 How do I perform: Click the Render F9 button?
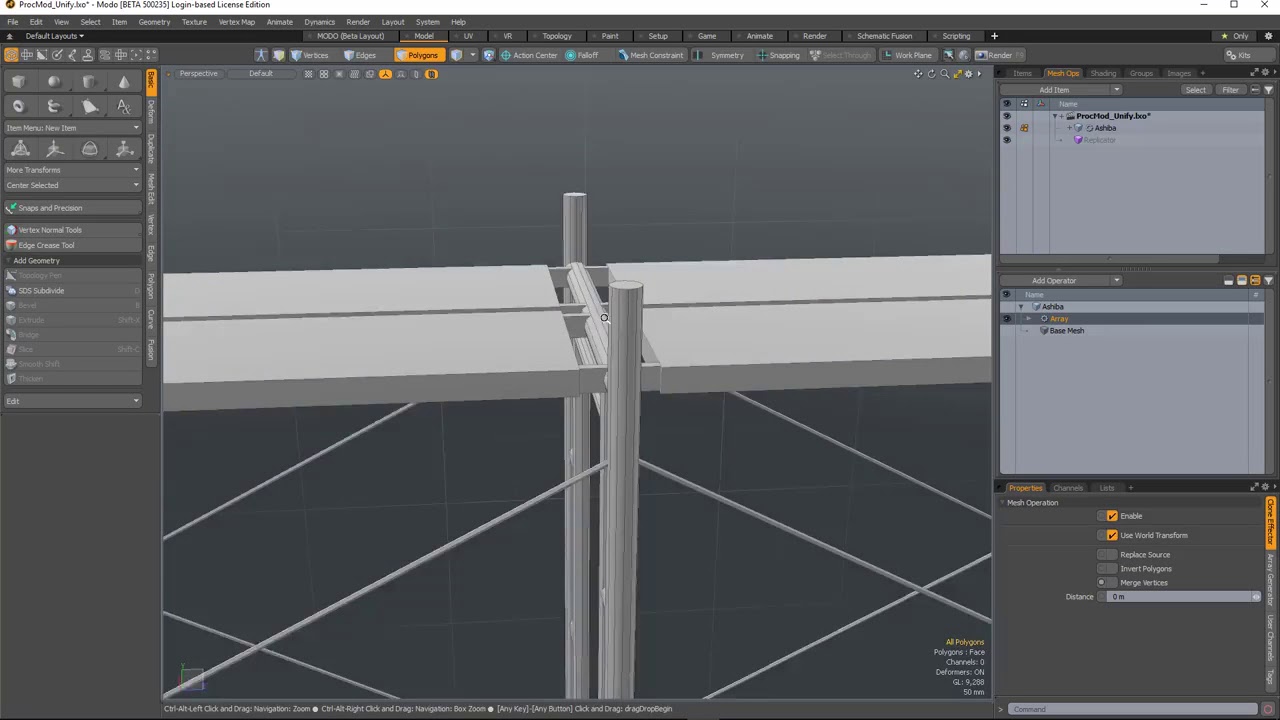pyautogui.click(x=999, y=55)
